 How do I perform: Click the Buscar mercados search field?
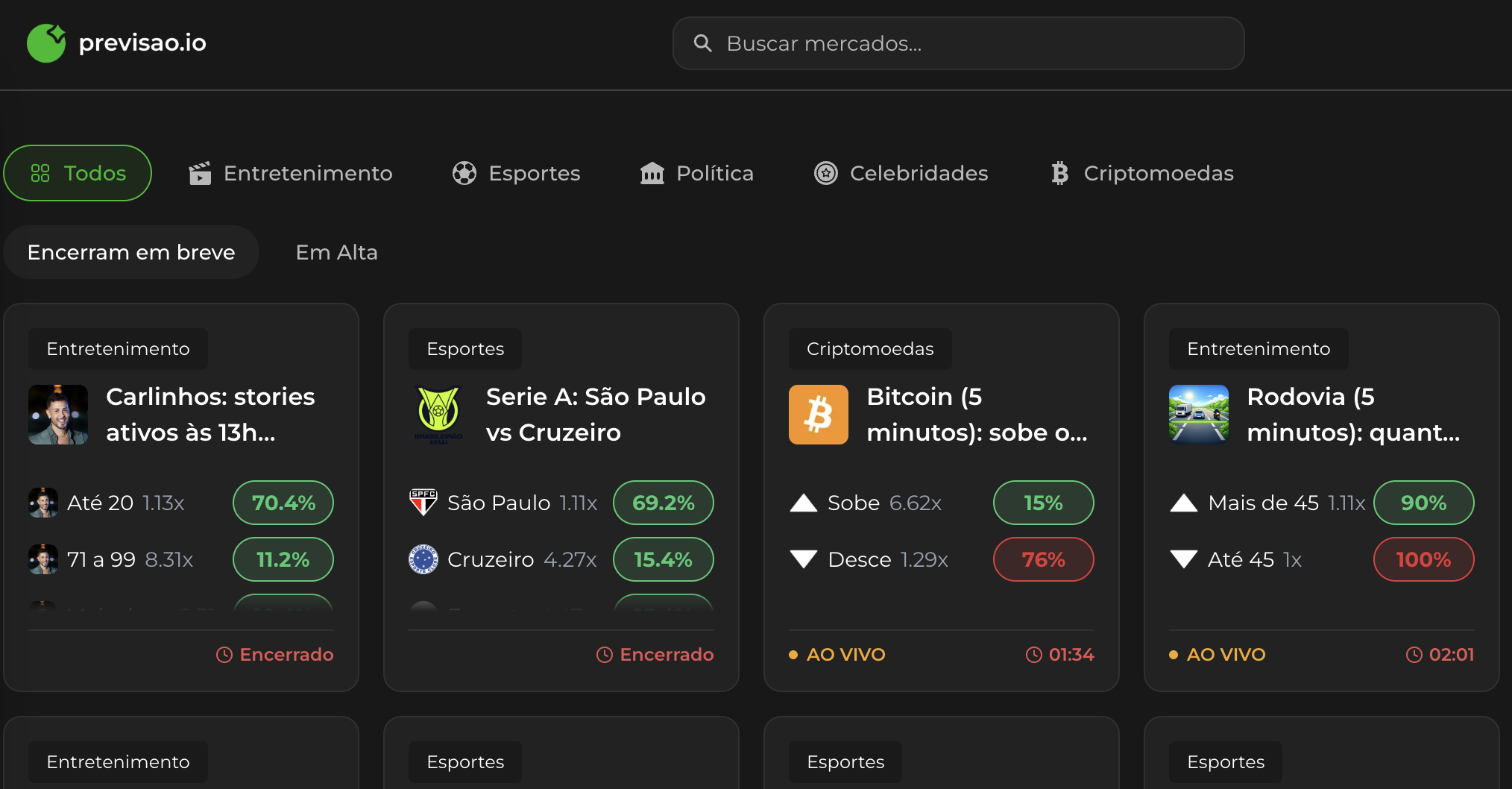coord(958,43)
